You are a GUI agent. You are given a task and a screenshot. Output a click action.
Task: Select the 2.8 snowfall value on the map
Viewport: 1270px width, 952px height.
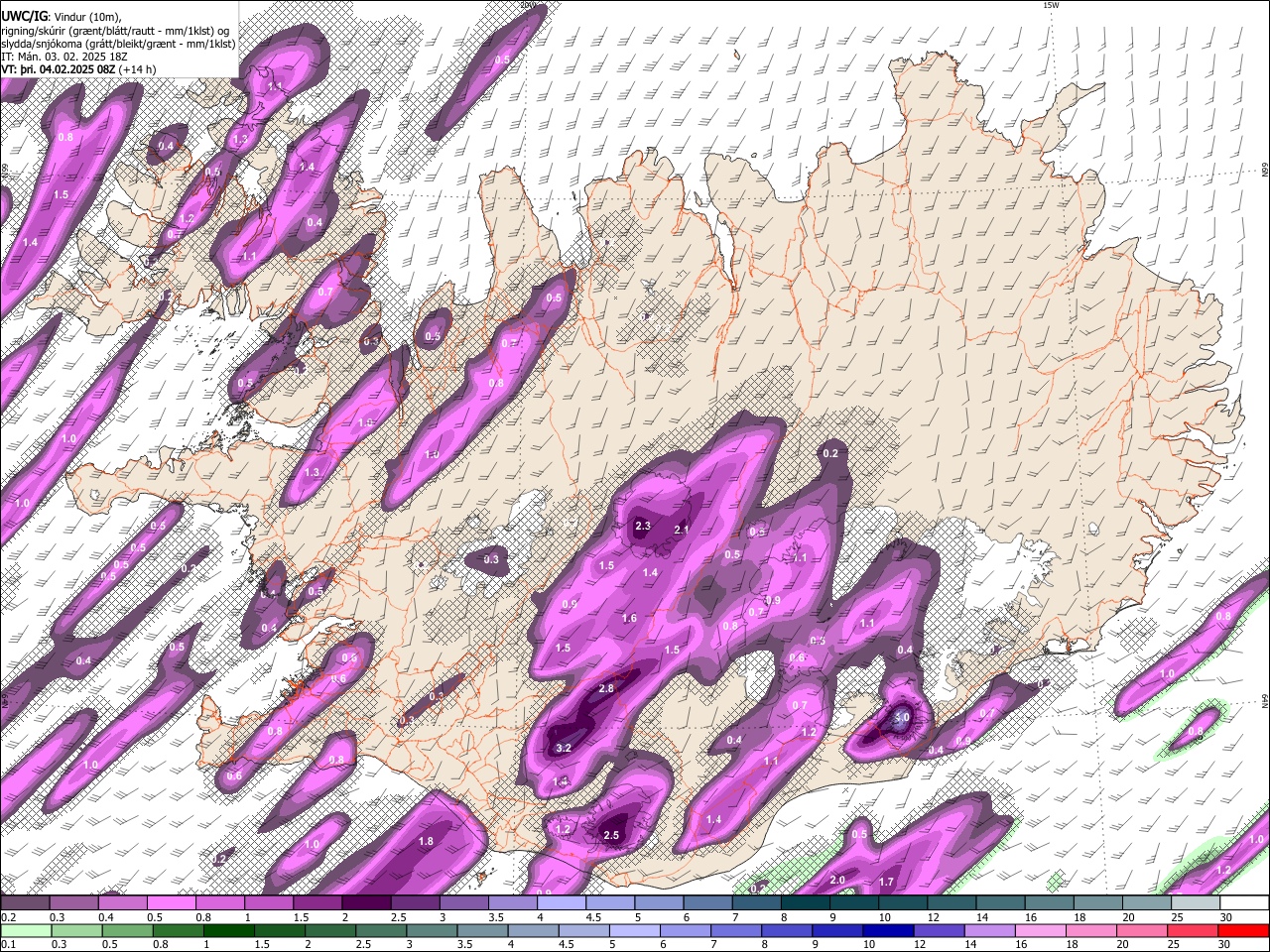point(606,688)
